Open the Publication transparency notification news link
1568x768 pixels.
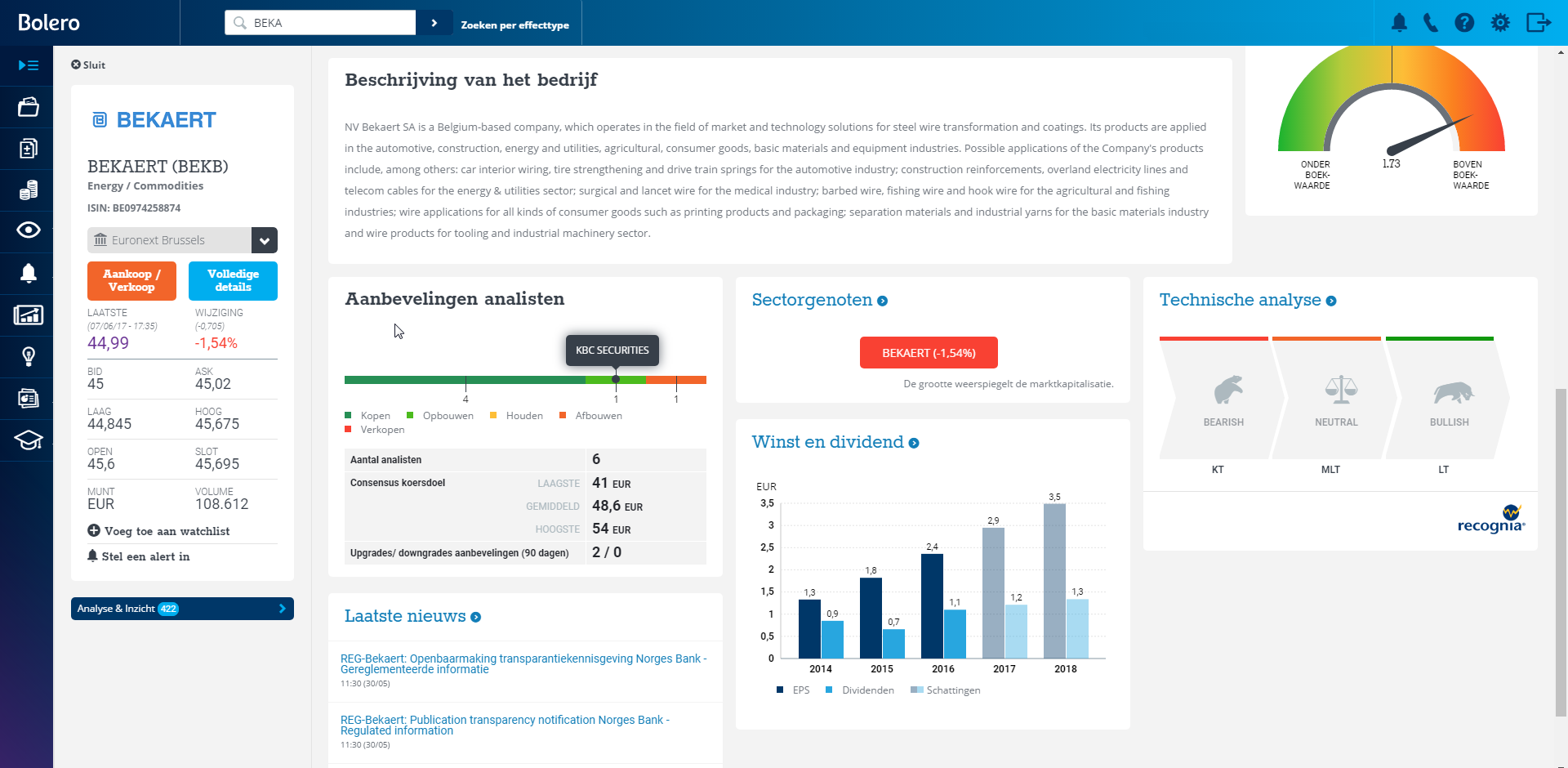pos(505,725)
